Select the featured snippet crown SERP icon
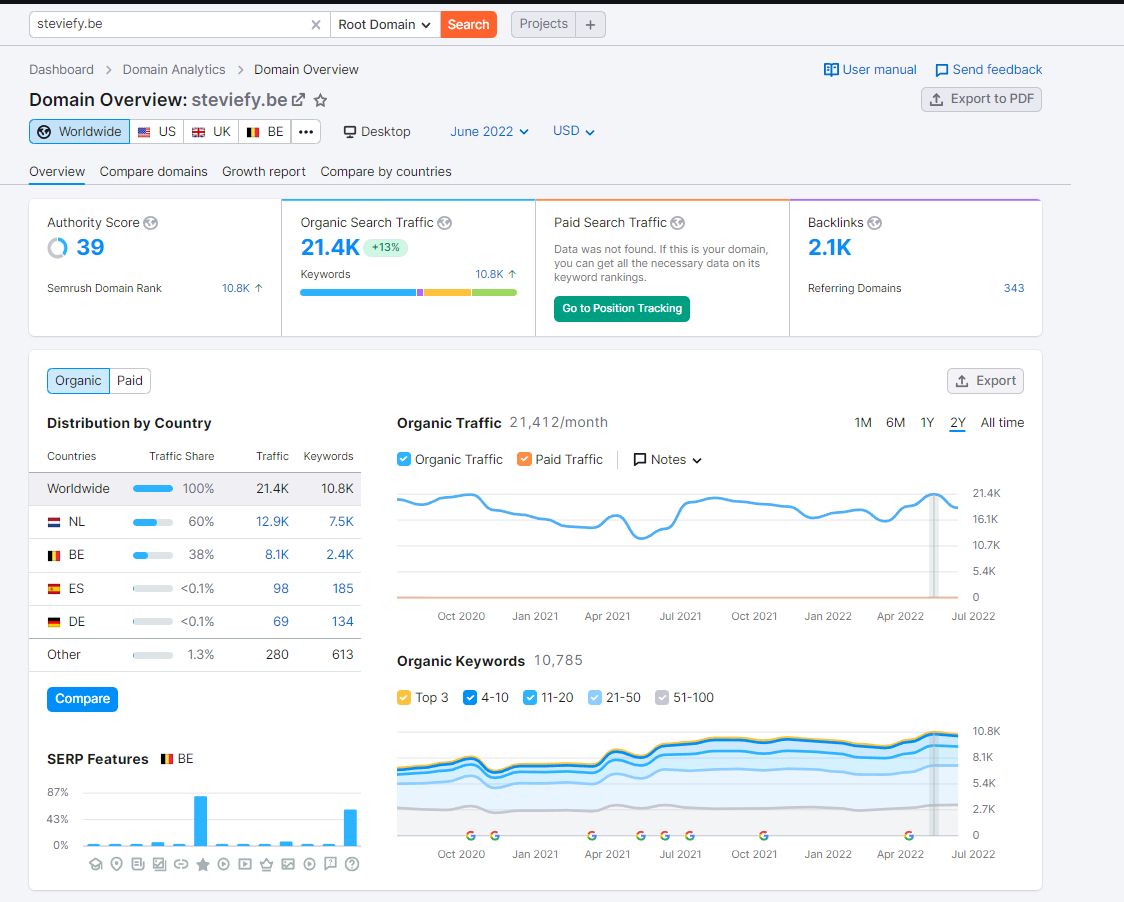The height and width of the screenshot is (902, 1124). click(267, 864)
